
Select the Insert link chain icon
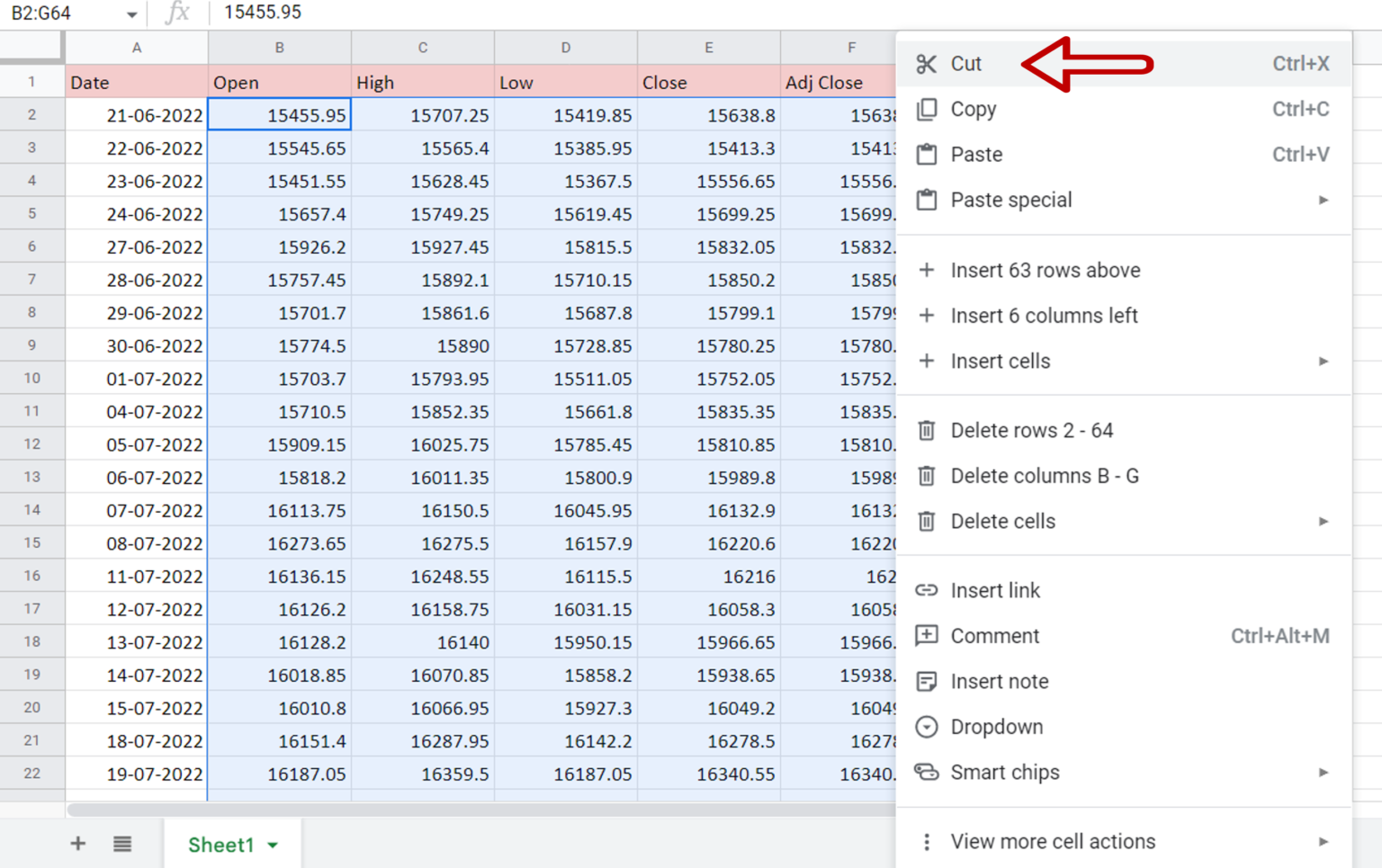click(x=927, y=590)
